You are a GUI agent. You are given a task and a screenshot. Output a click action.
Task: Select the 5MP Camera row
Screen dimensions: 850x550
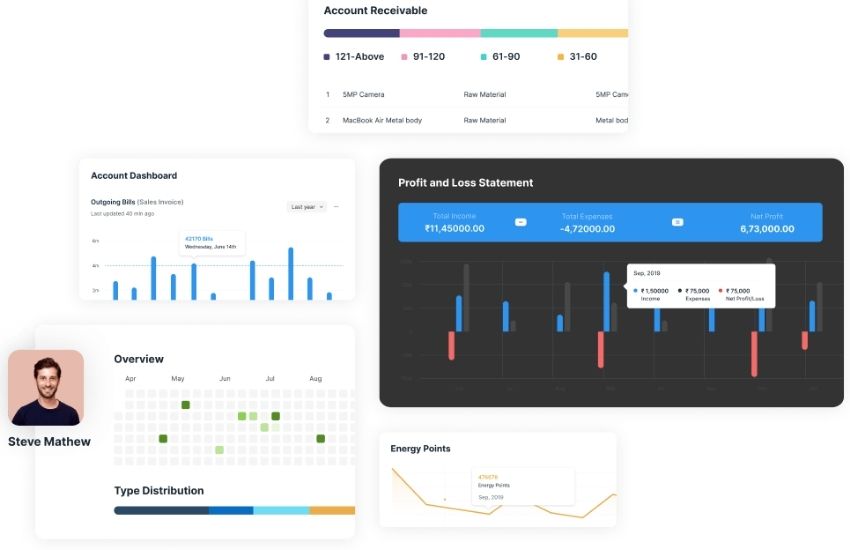pyautogui.click(x=476, y=94)
